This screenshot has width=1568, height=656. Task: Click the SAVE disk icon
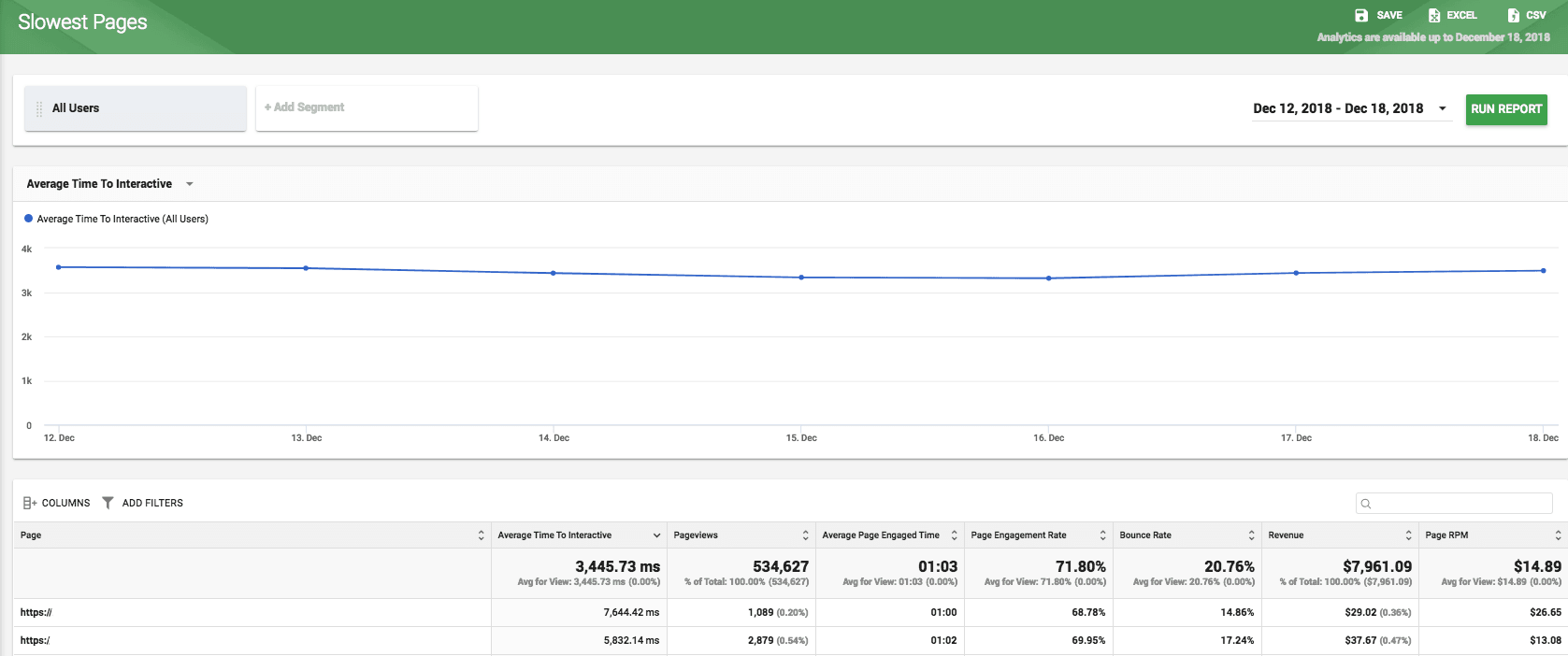(1361, 15)
